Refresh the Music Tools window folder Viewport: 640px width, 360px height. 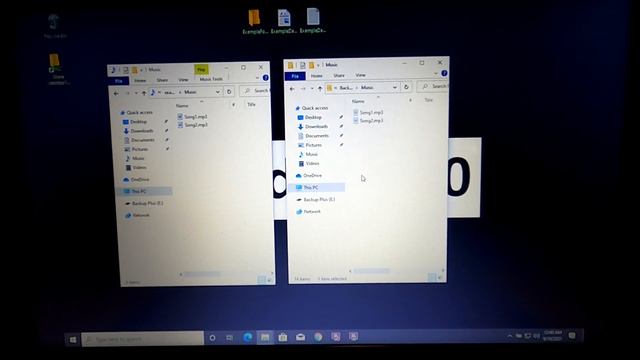pos(229,92)
